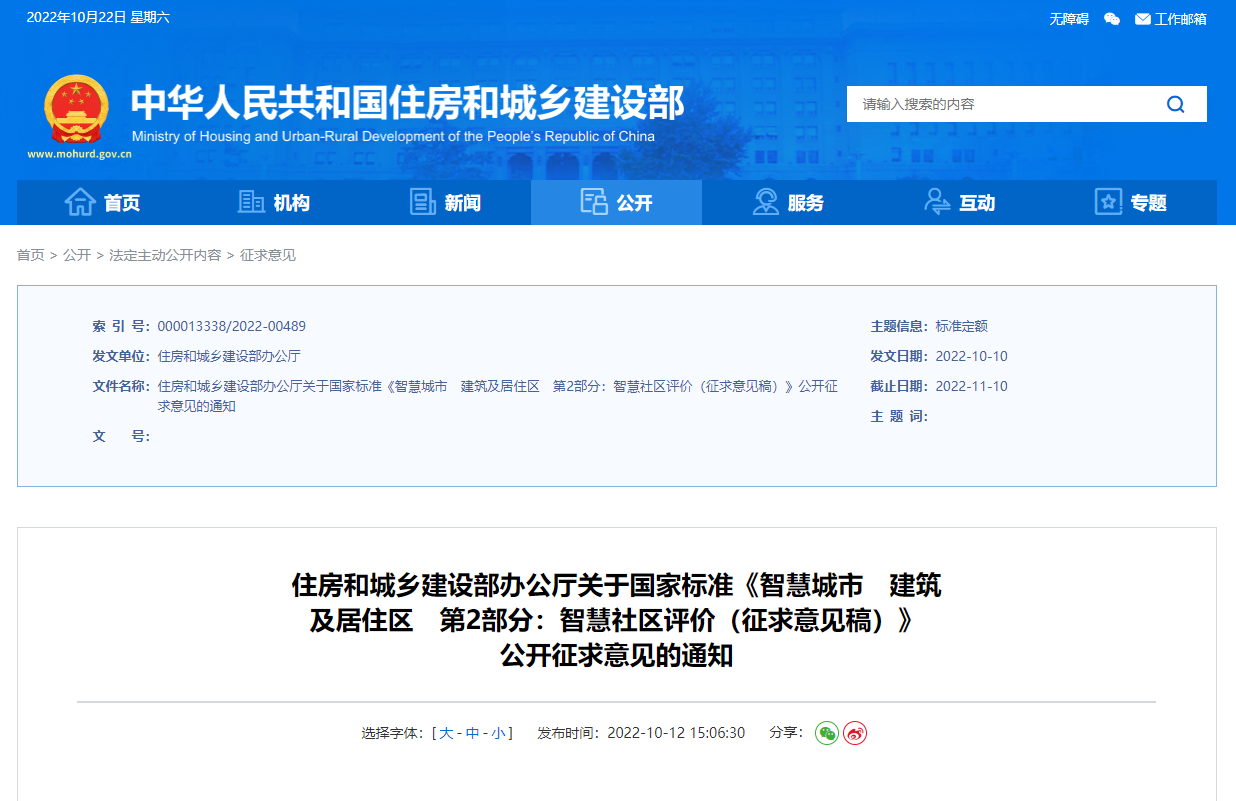Select the people icon next to 服务
1236x801 pixels.
click(x=765, y=201)
